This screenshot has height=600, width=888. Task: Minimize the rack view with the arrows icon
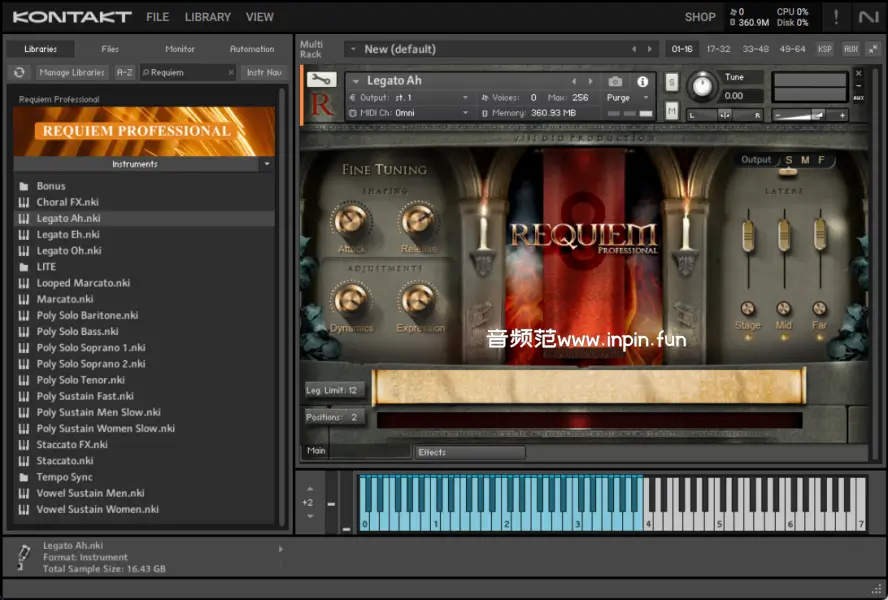(873, 49)
